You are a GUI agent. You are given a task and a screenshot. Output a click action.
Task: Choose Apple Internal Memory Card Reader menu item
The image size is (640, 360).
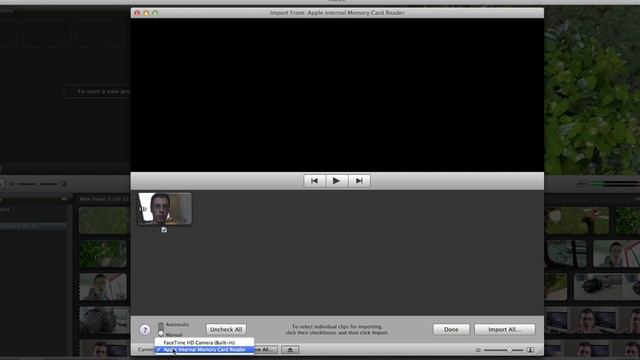pos(204,350)
